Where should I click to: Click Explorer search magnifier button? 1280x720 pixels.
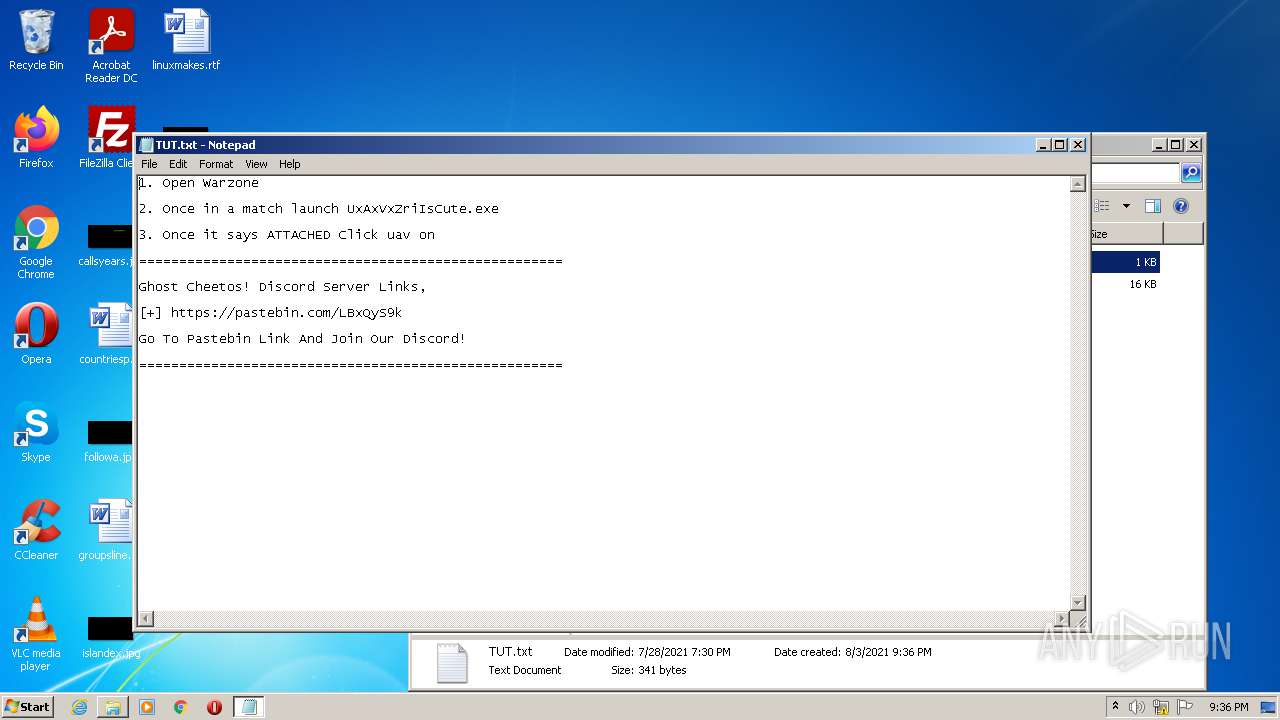[1191, 173]
